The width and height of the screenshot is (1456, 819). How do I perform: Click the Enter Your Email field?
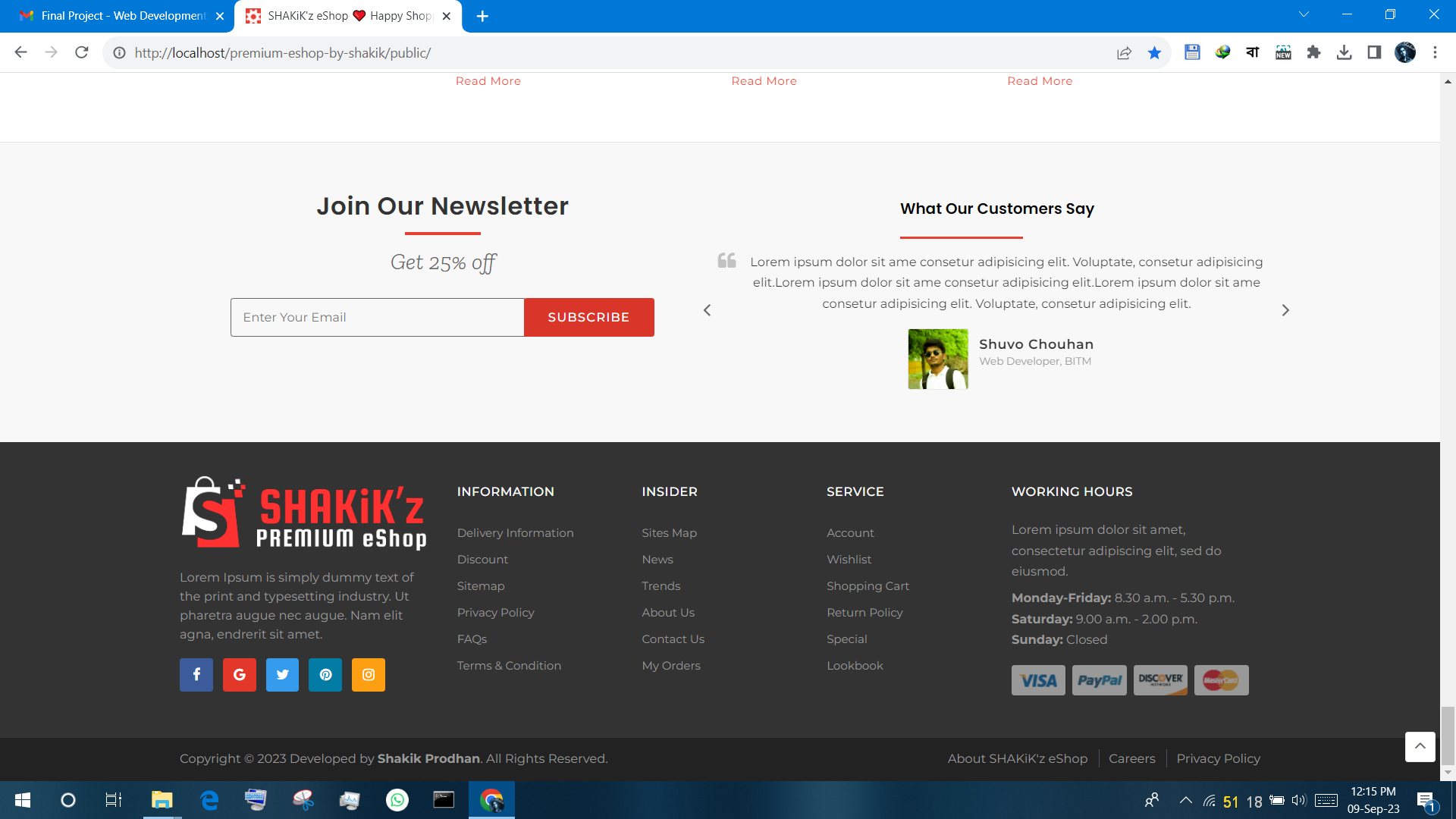click(377, 317)
